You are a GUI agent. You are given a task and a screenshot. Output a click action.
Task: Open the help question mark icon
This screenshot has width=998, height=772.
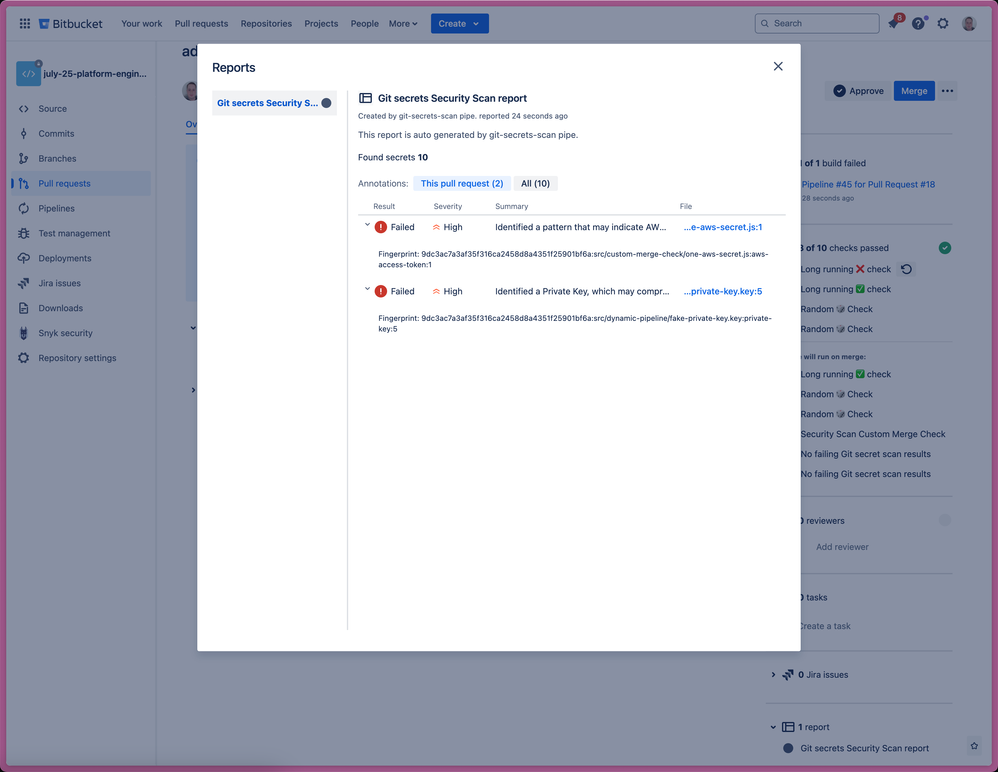pos(918,24)
